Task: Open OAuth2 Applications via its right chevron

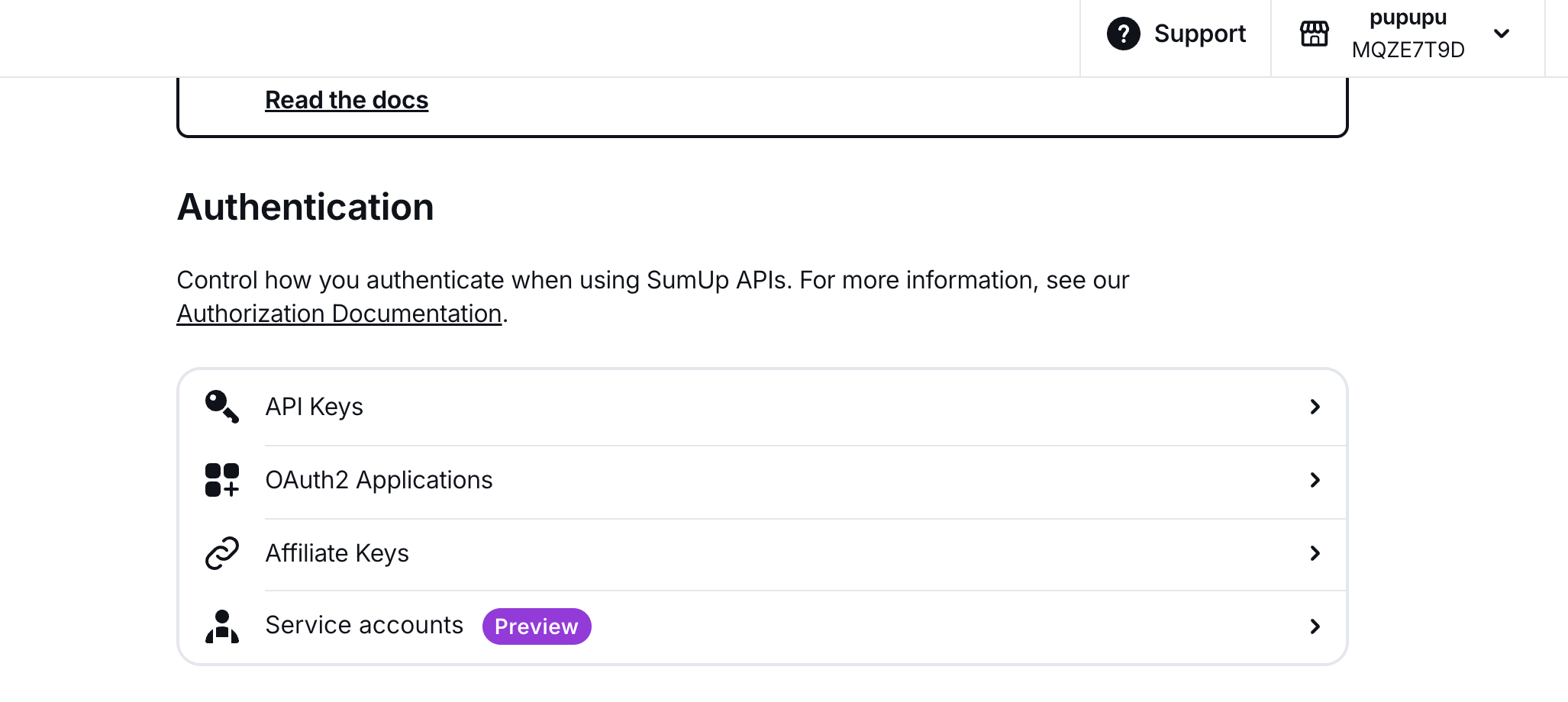Action: (1315, 480)
